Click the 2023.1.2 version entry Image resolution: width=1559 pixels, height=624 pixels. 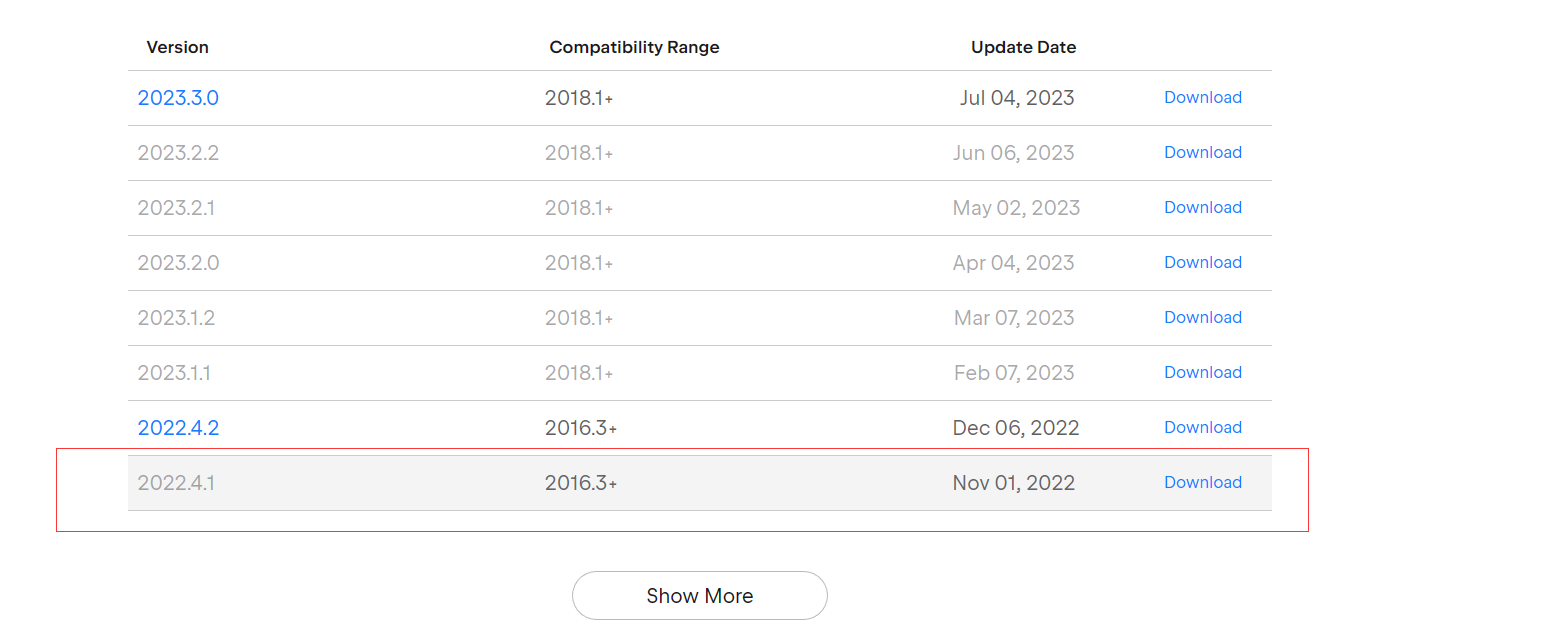pyautogui.click(x=176, y=318)
